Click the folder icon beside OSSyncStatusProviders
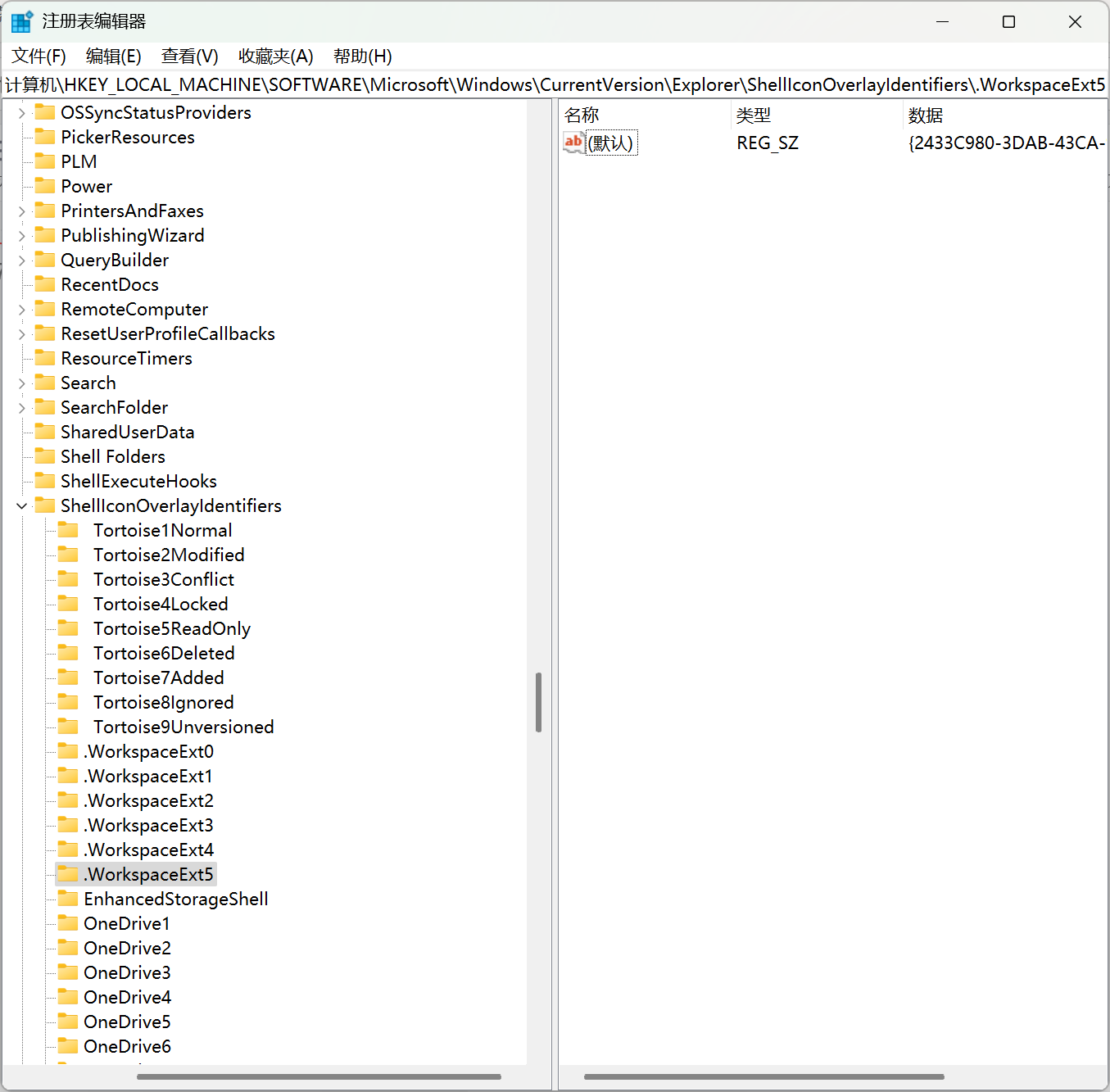Image resolution: width=1110 pixels, height=1092 pixels. tap(45, 112)
